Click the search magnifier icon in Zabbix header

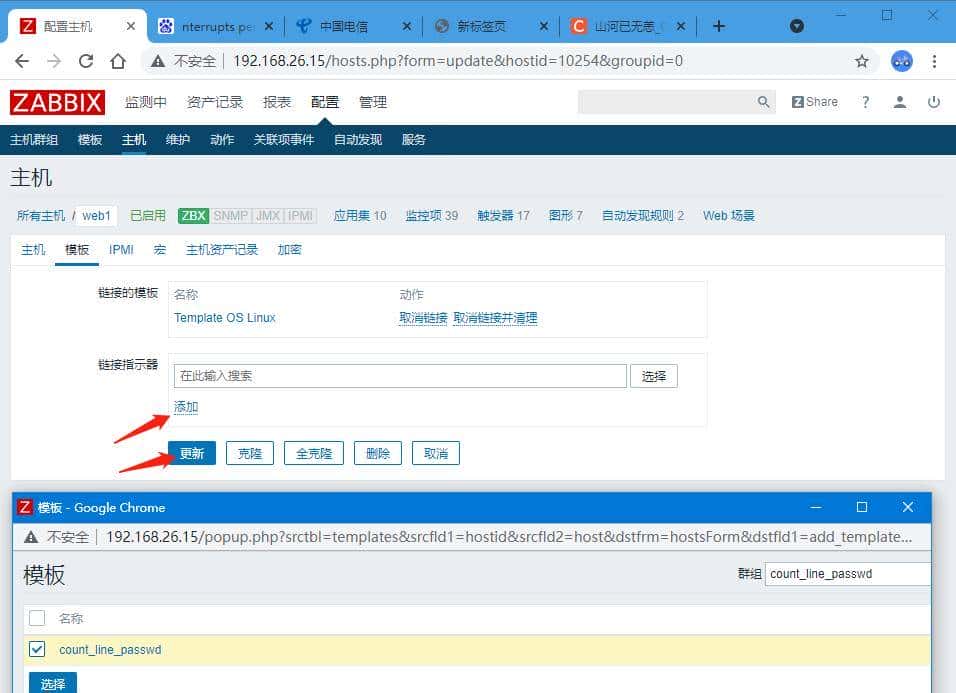point(761,101)
